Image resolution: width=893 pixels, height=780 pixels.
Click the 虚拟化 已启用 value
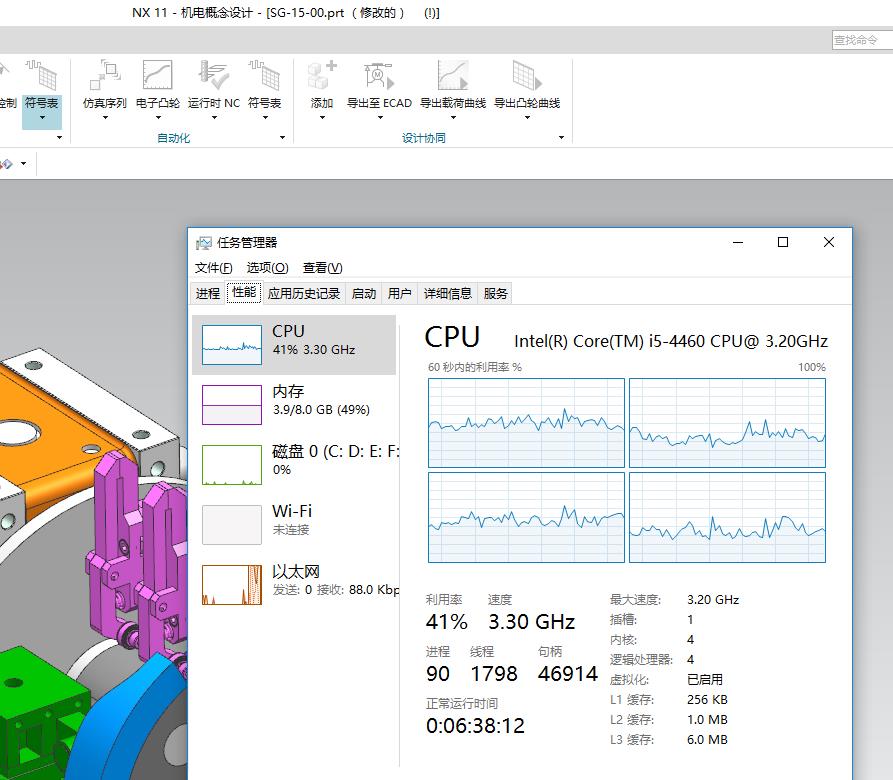pyautogui.click(x=705, y=679)
